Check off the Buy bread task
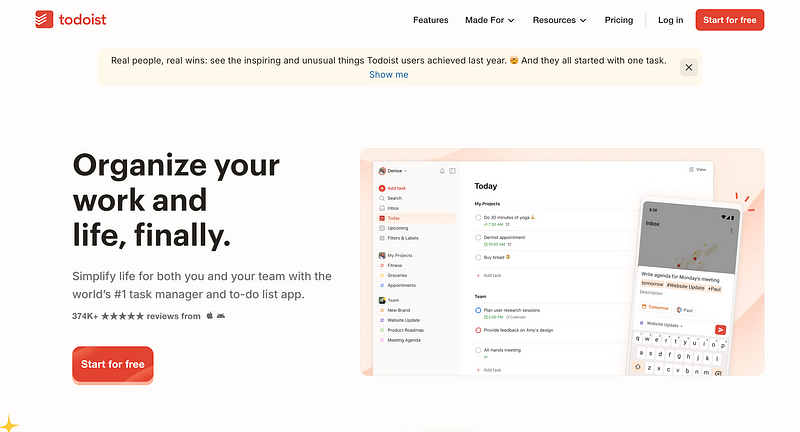This screenshot has width=800, height=432. click(478, 258)
